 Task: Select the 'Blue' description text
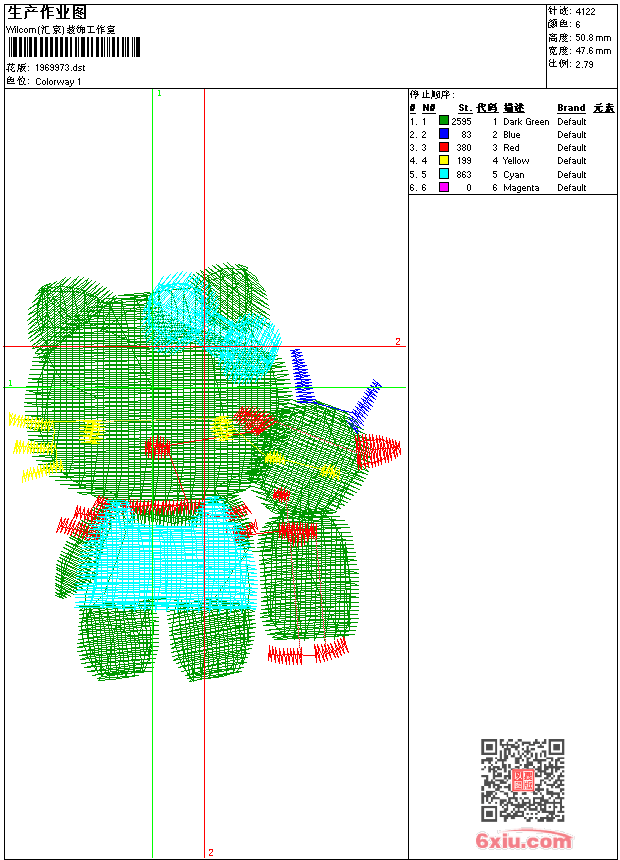point(511,135)
